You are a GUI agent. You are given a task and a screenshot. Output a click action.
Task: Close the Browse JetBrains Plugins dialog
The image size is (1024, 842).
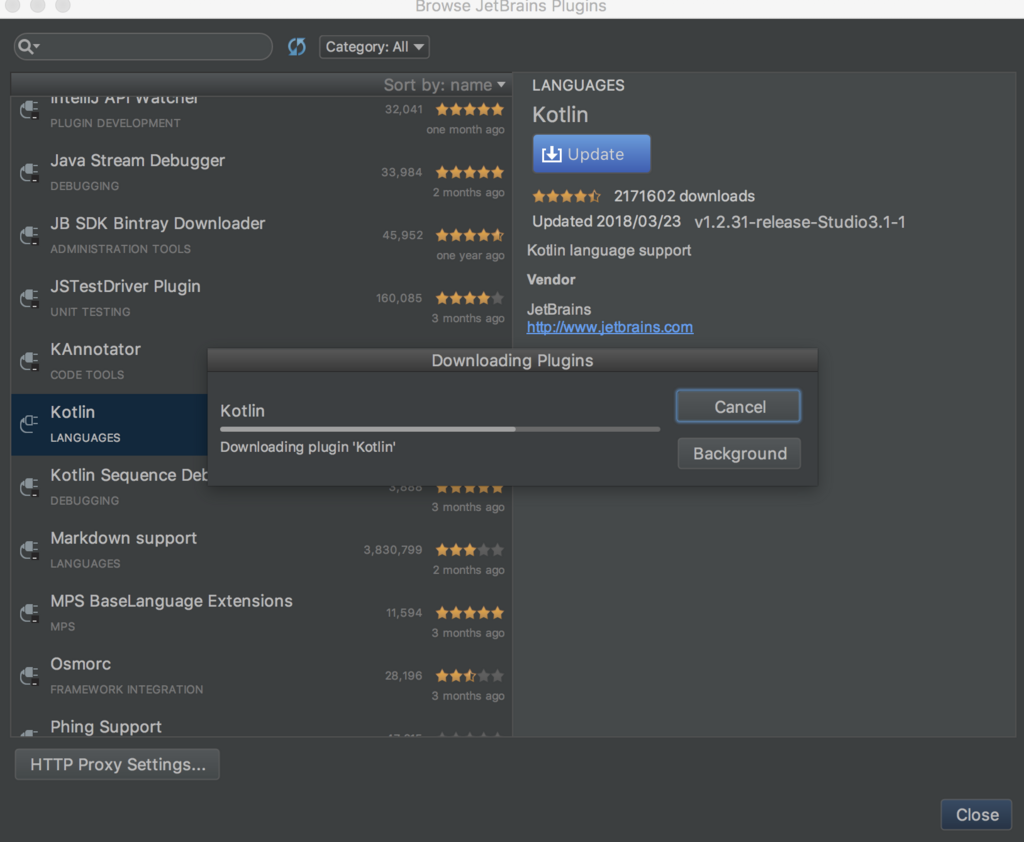[976, 815]
